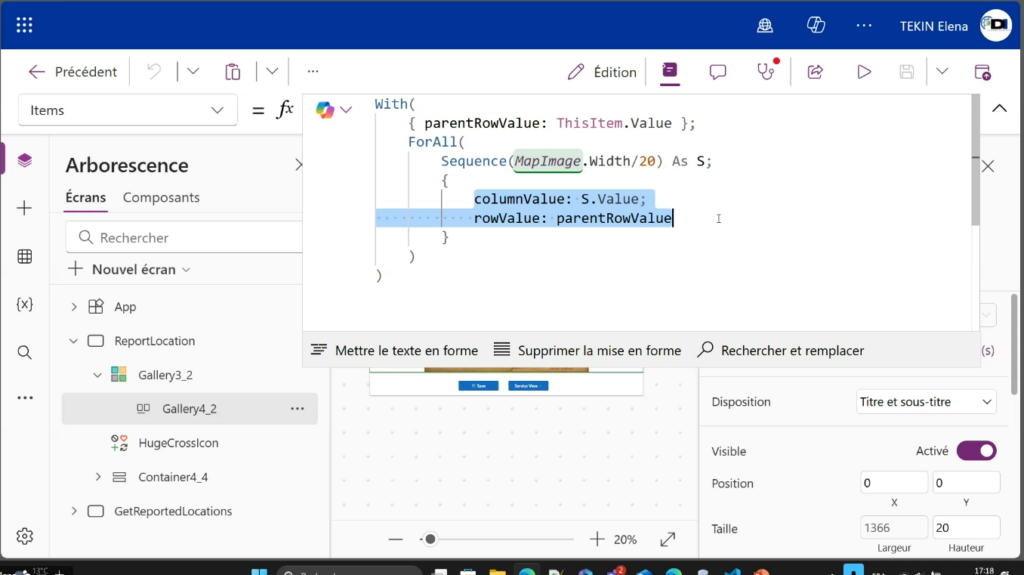The height and width of the screenshot is (575, 1024).
Task: Open the app launcher waffle icon
Action: pos(24,25)
